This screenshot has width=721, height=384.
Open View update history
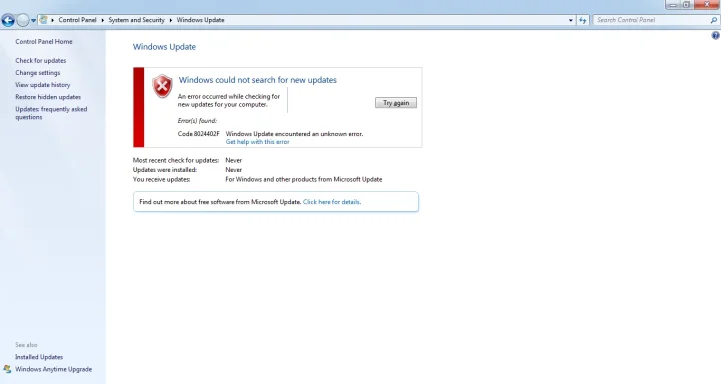[43, 85]
